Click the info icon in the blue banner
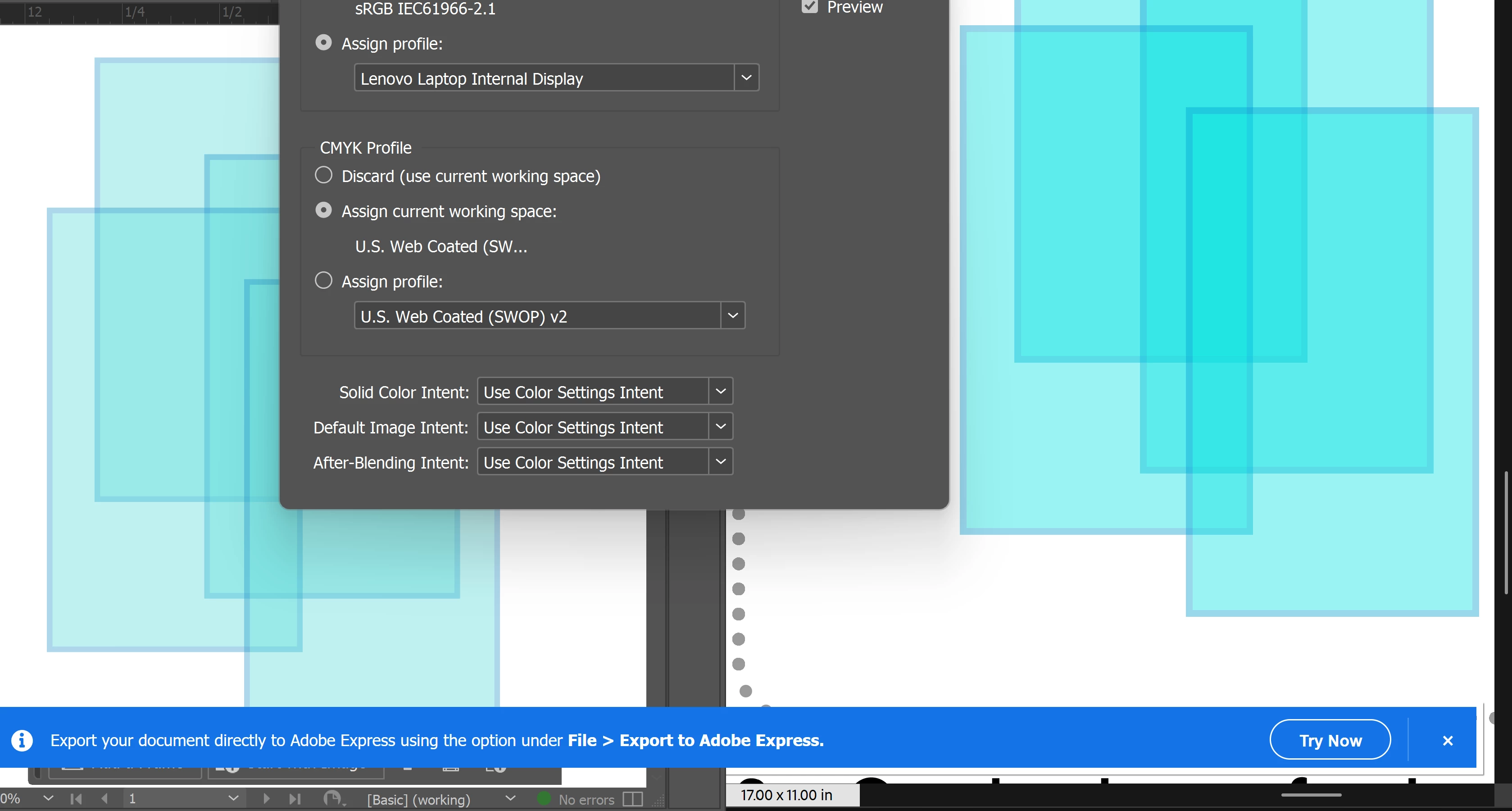Screen dimensions: 1512x811 point(23,740)
